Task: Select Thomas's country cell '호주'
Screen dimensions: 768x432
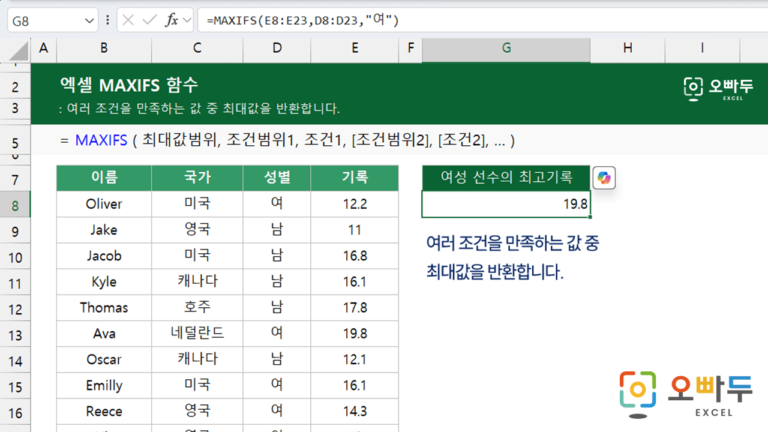Action: pos(197,308)
